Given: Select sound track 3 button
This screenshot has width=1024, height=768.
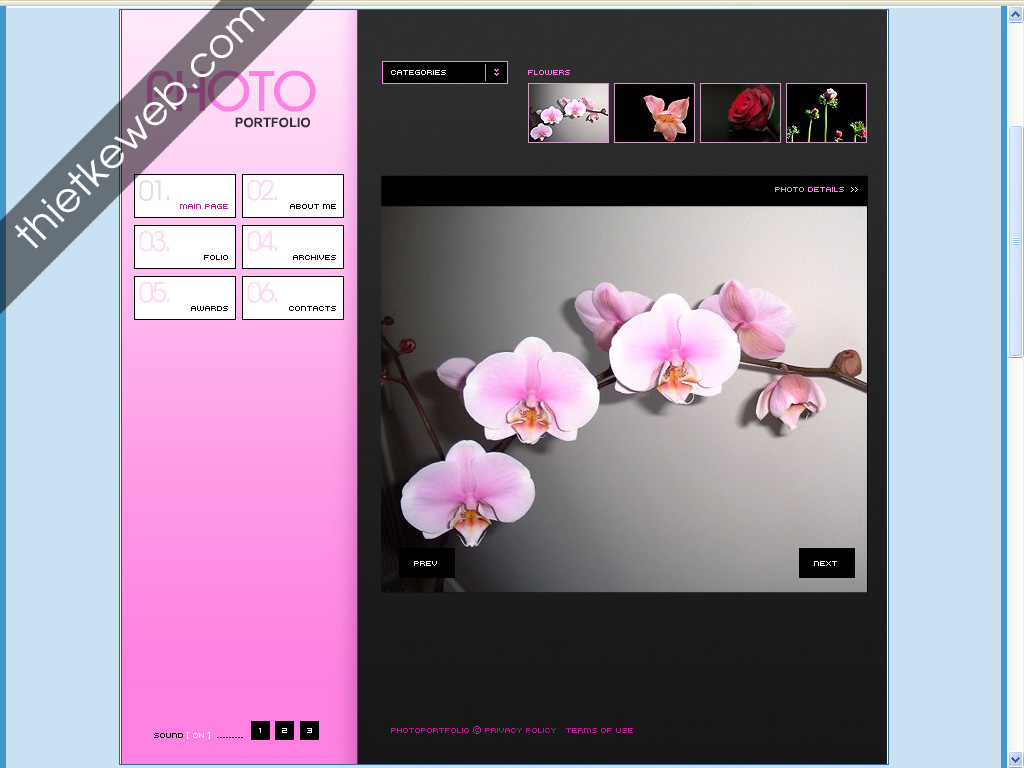Looking at the screenshot, I should point(309,730).
